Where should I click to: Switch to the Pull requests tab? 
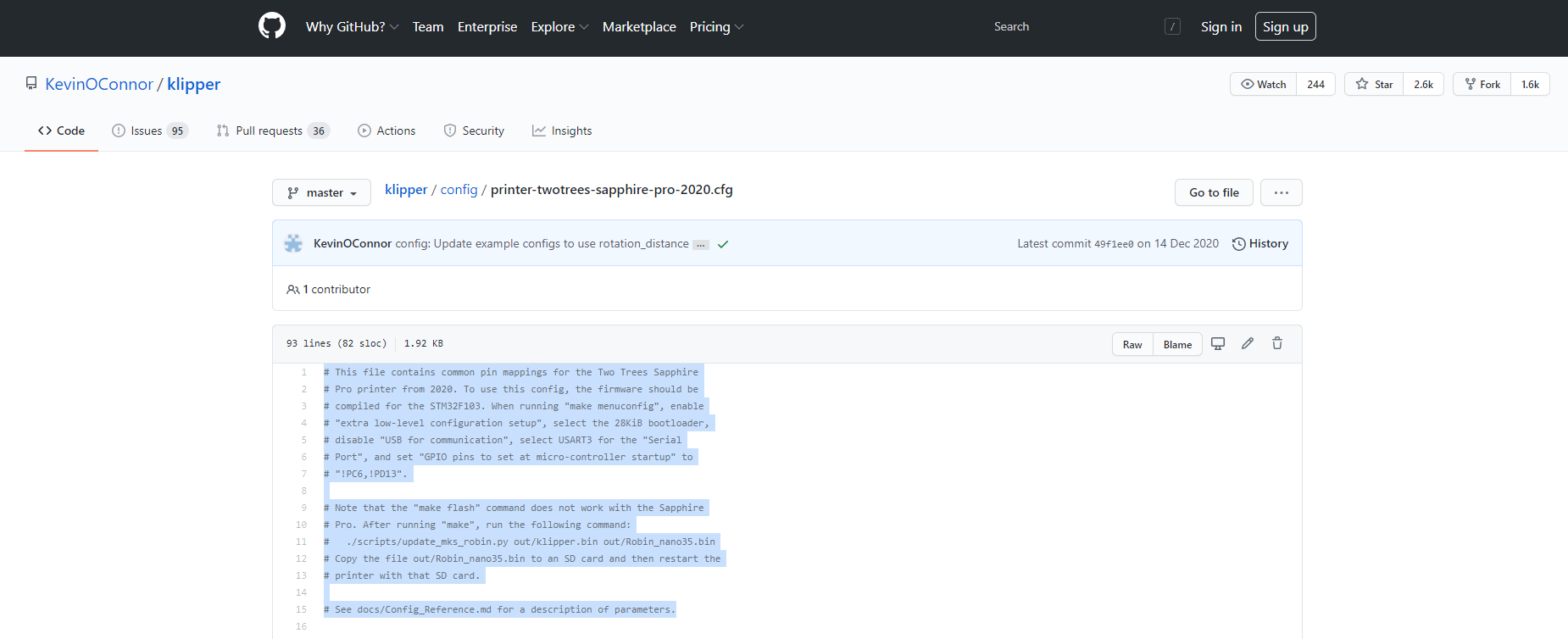[272, 131]
